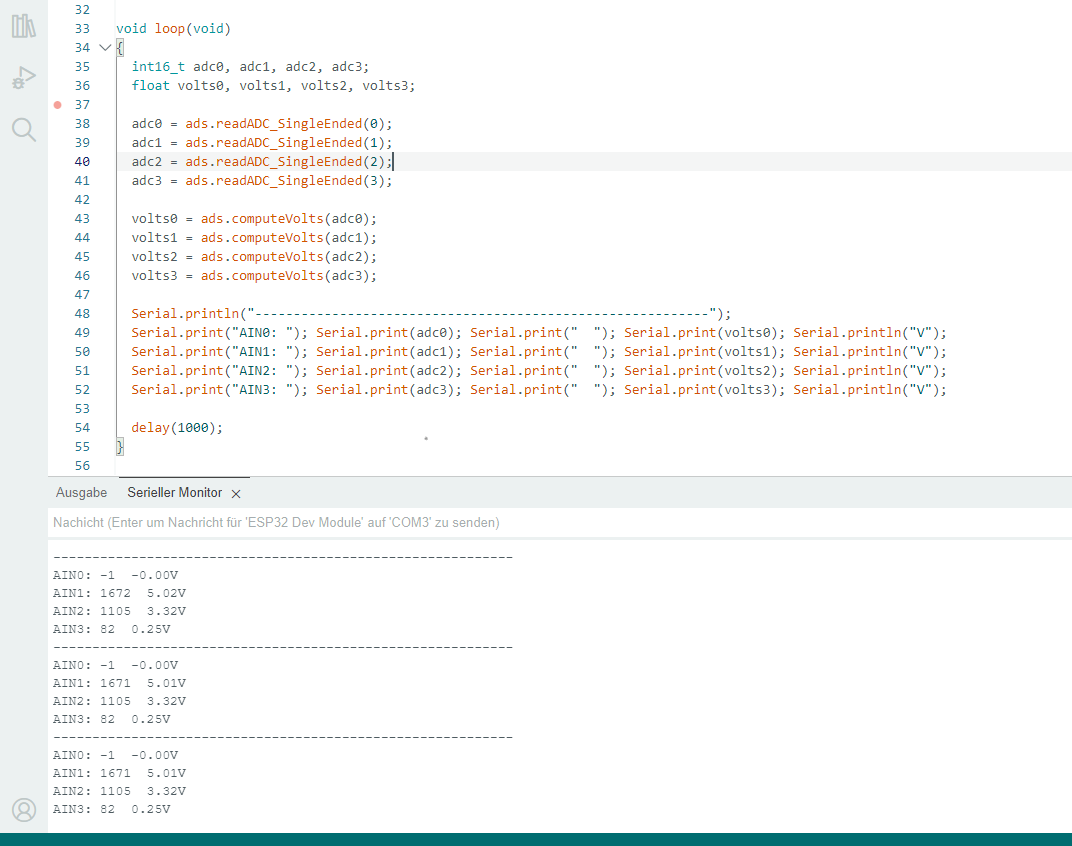Click the closing brace on line 55

coord(120,447)
